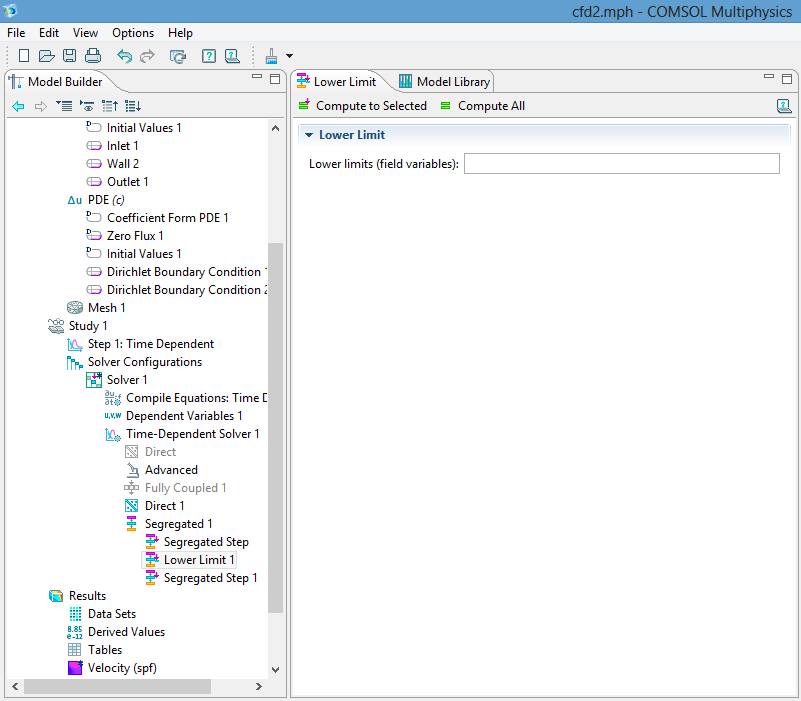The width and height of the screenshot is (801, 701).
Task: Go back with the Model Builder left arrow
Action: (x=18, y=106)
